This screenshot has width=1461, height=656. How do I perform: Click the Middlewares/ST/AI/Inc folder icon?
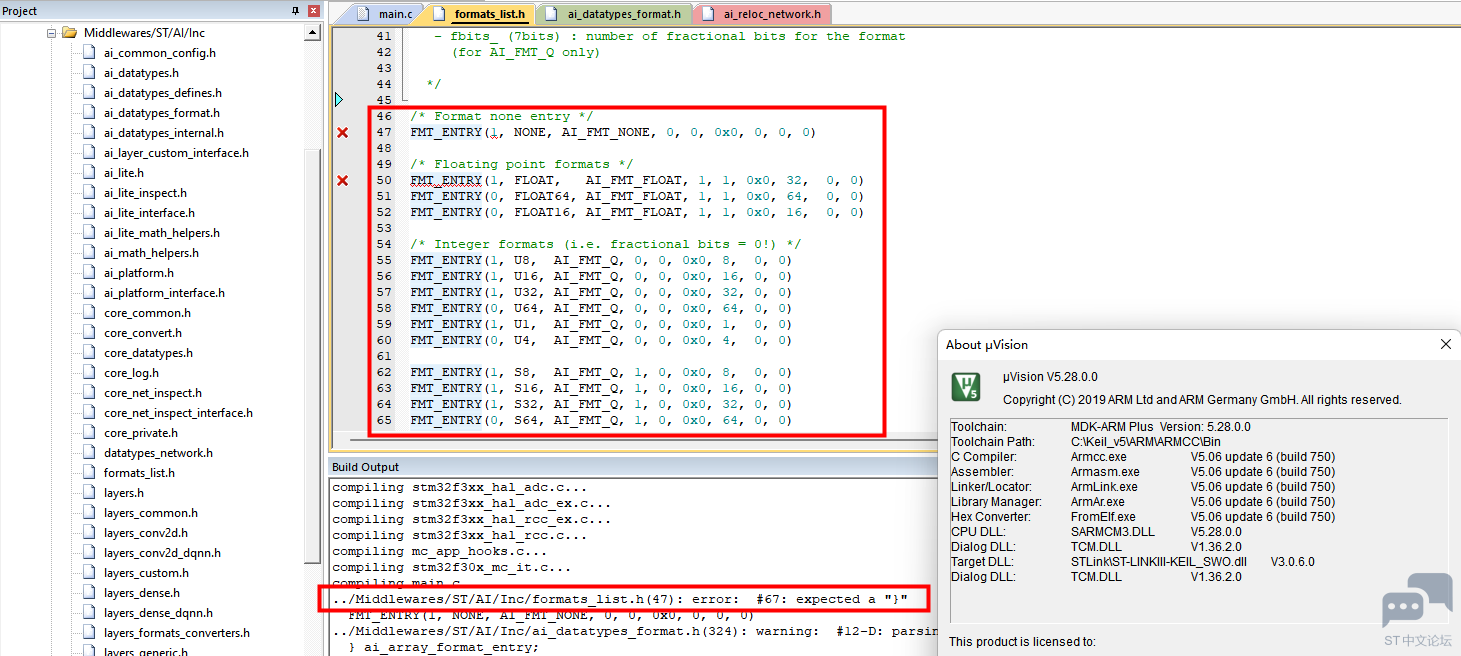click(69, 33)
